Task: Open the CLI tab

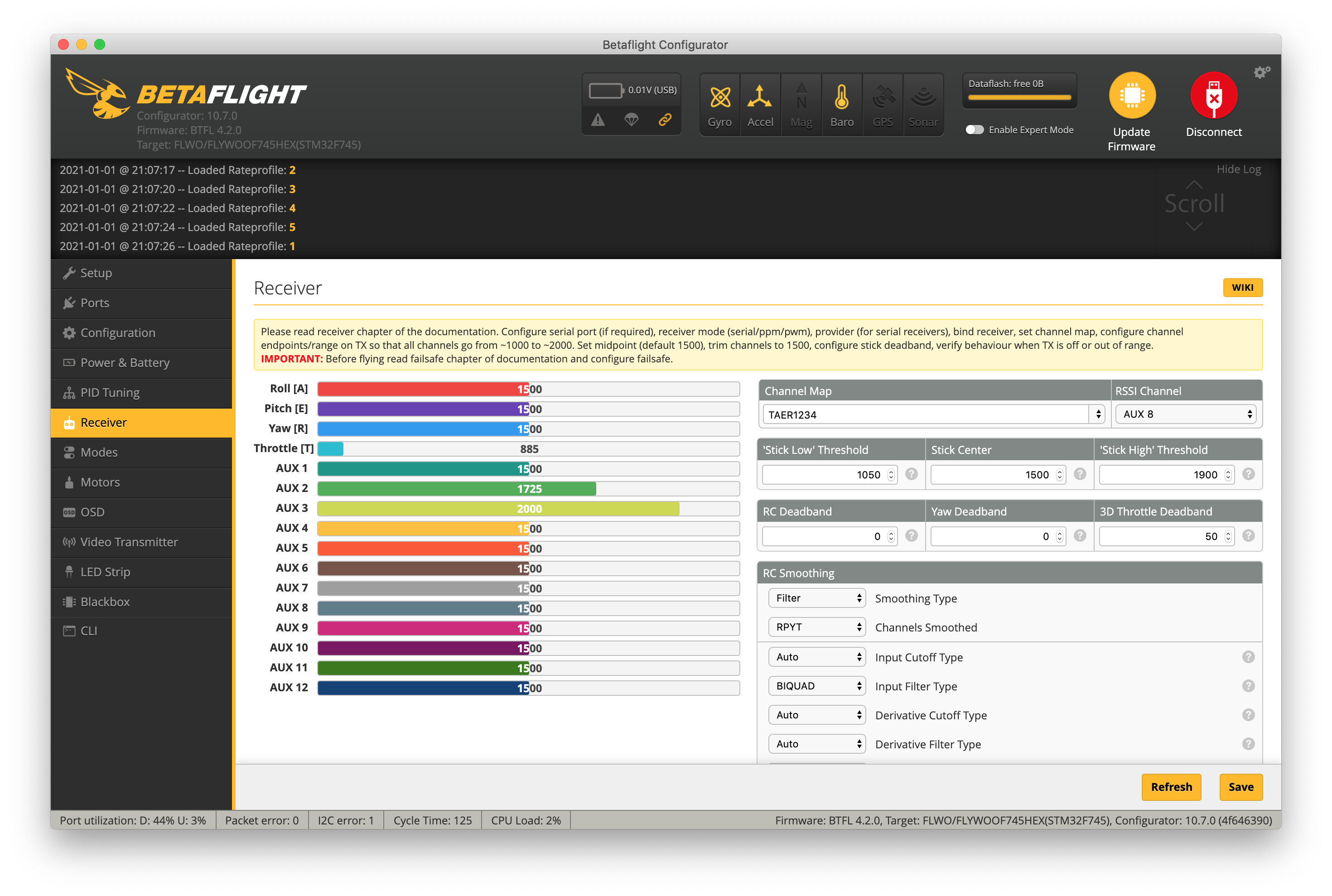Action: [141, 631]
